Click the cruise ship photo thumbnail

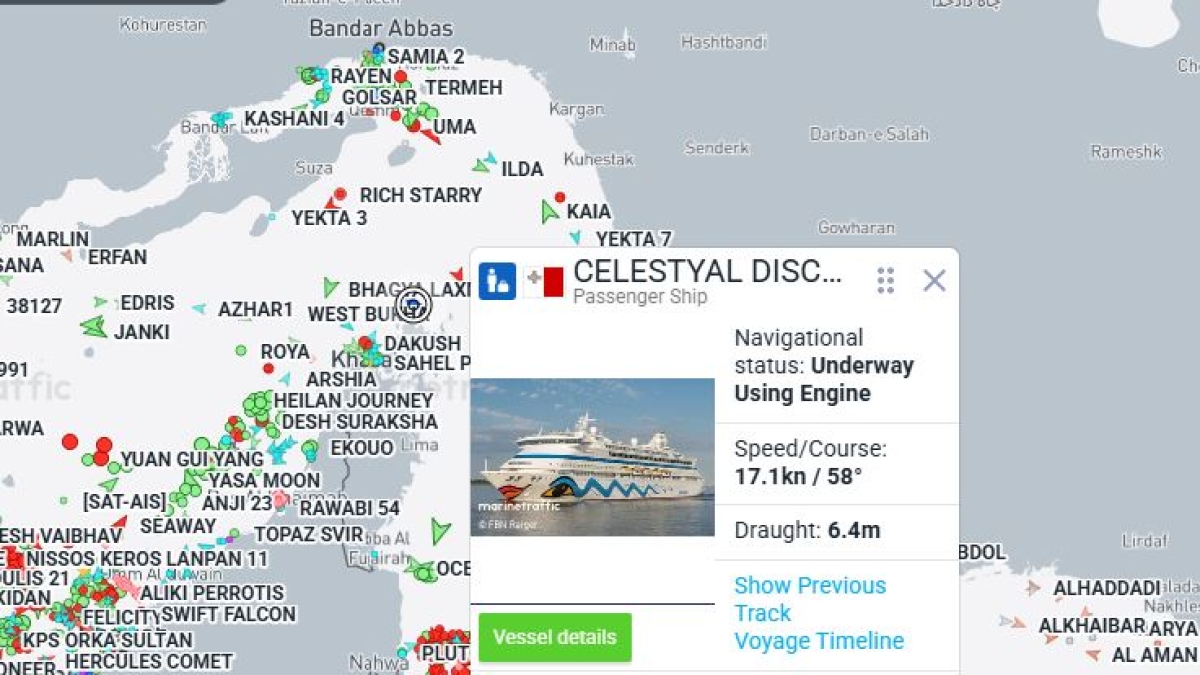point(593,457)
